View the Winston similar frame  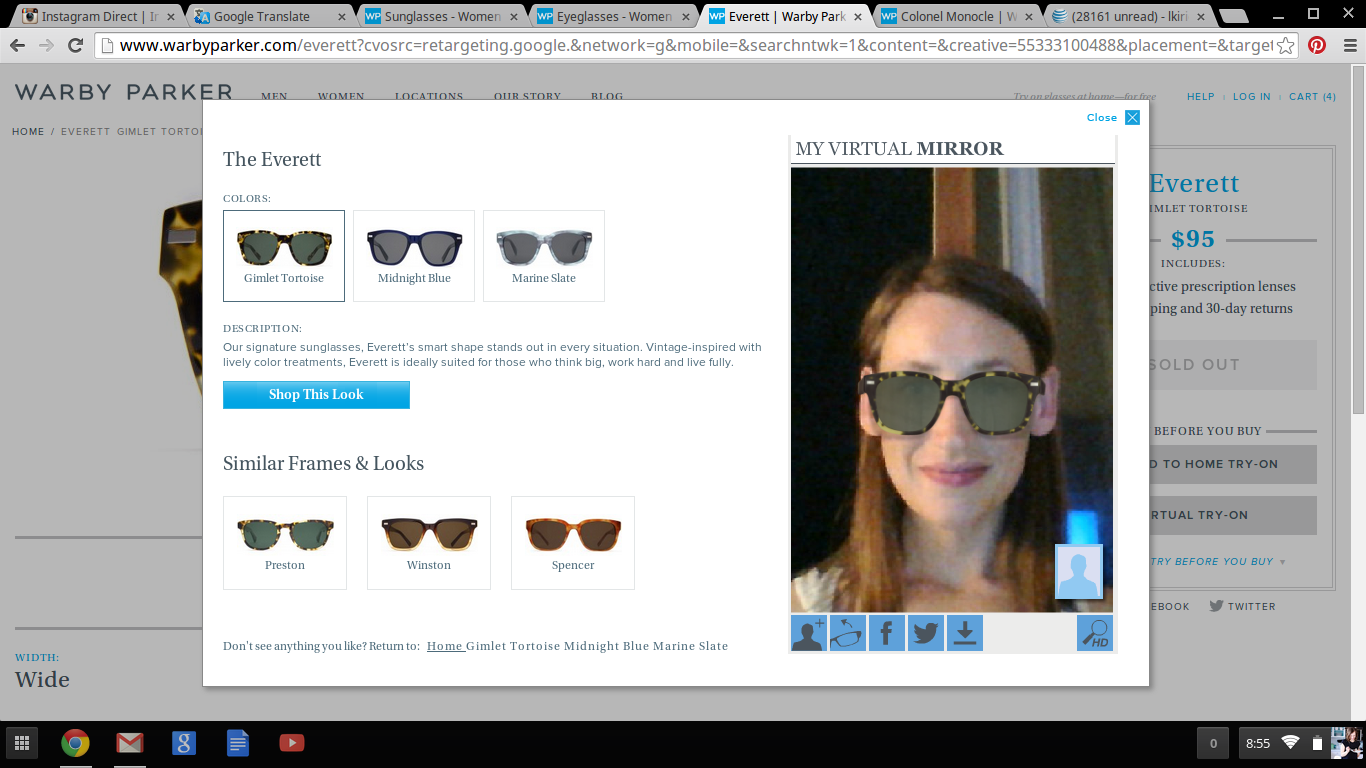[429, 543]
